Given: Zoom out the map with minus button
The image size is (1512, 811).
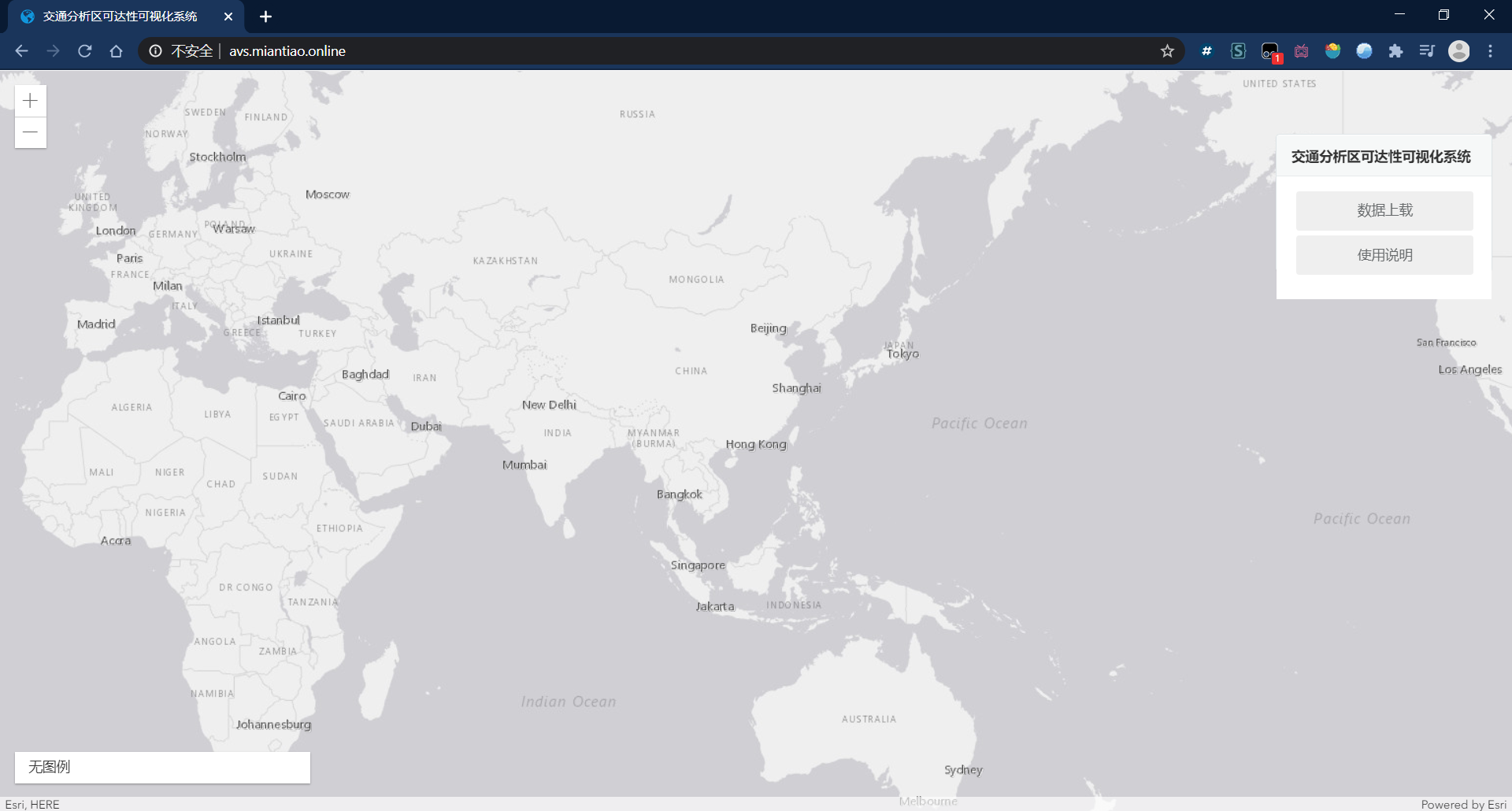Looking at the screenshot, I should pyautogui.click(x=31, y=132).
